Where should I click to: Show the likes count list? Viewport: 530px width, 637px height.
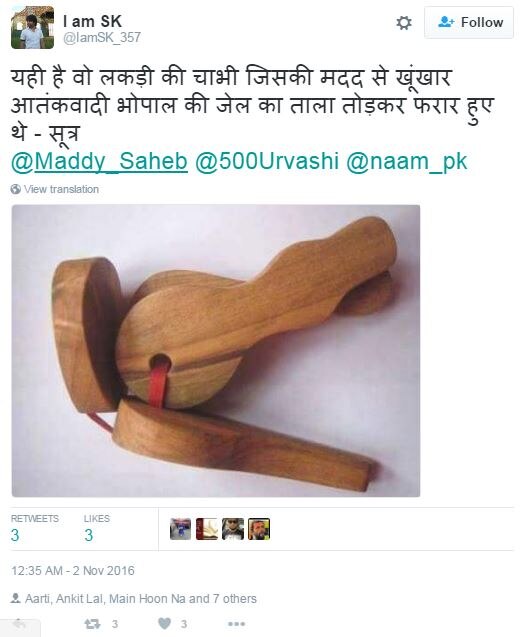click(97, 529)
